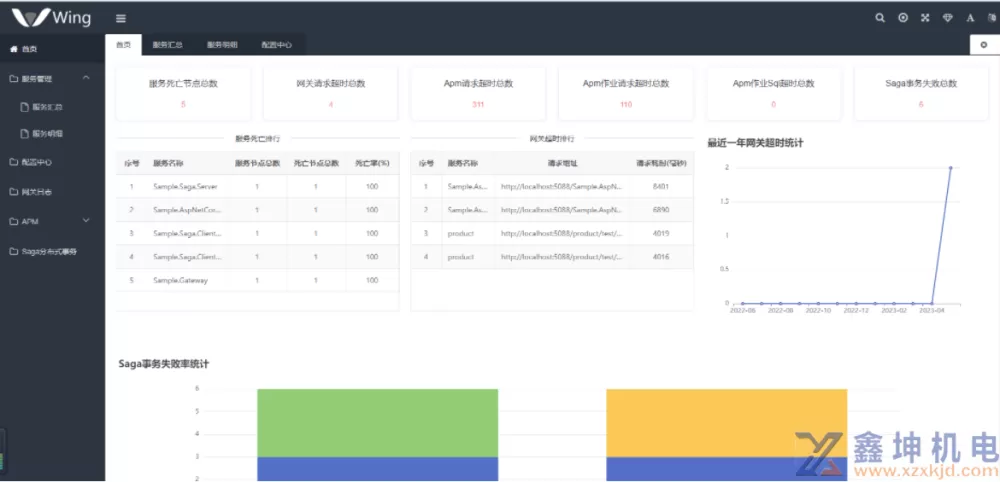This screenshot has height=482, width=1000.
Task: Click the rightmost icon in the header bar
Action: 992,18
